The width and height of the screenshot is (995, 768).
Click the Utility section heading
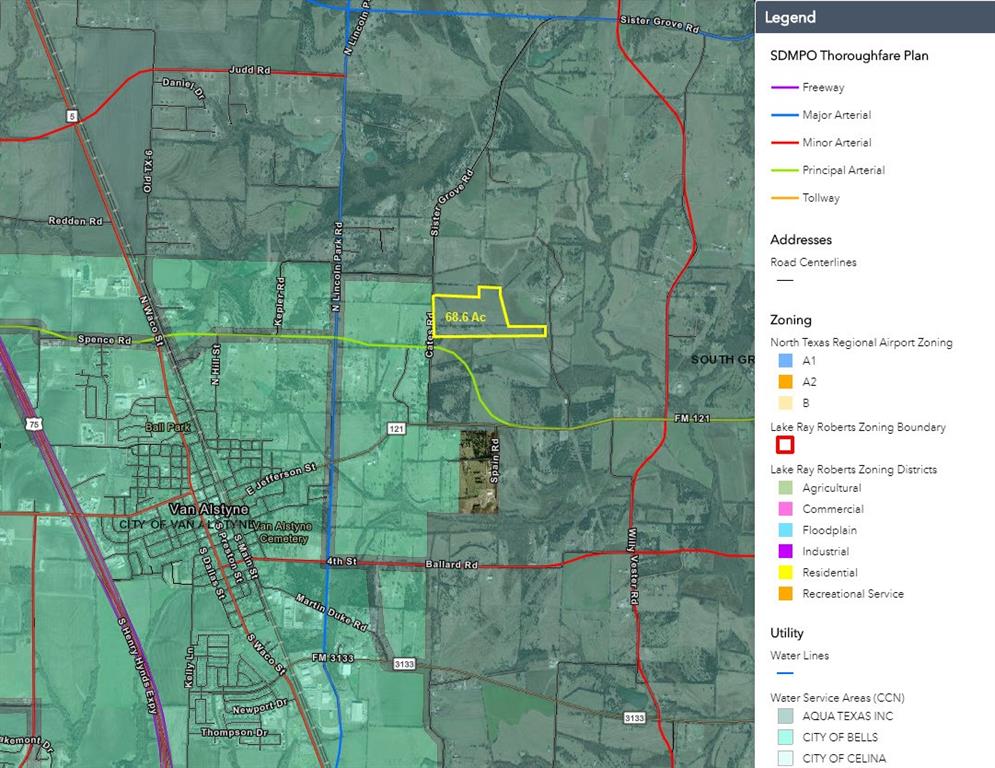point(786,633)
